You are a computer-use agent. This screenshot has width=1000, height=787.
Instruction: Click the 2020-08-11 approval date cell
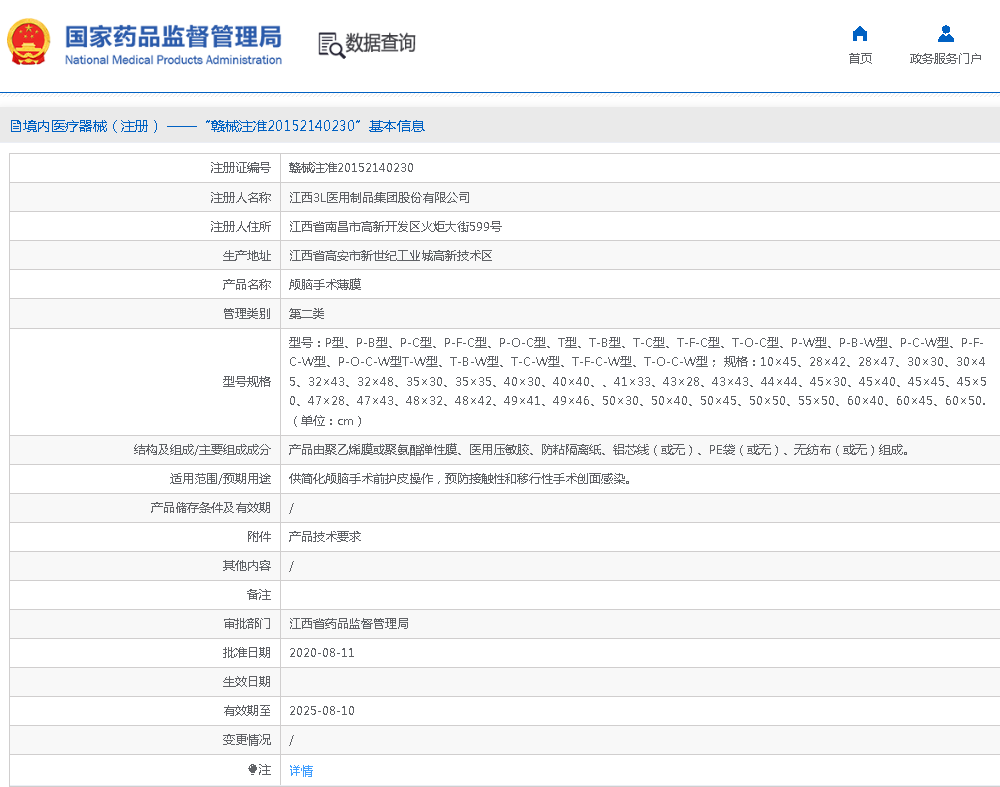tap(320, 652)
